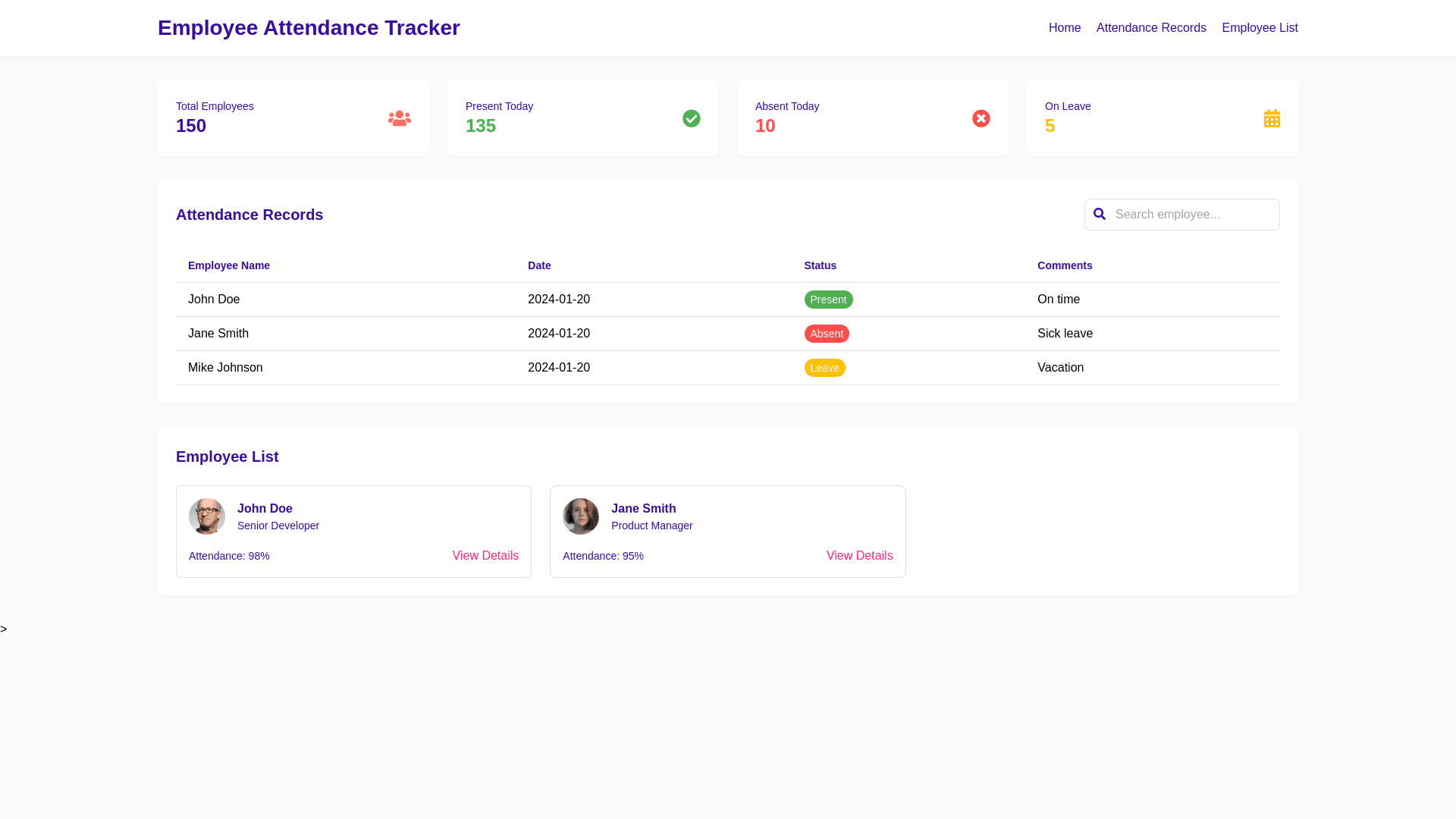Click the Status column header

pyautogui.click(x=820, y=265)
